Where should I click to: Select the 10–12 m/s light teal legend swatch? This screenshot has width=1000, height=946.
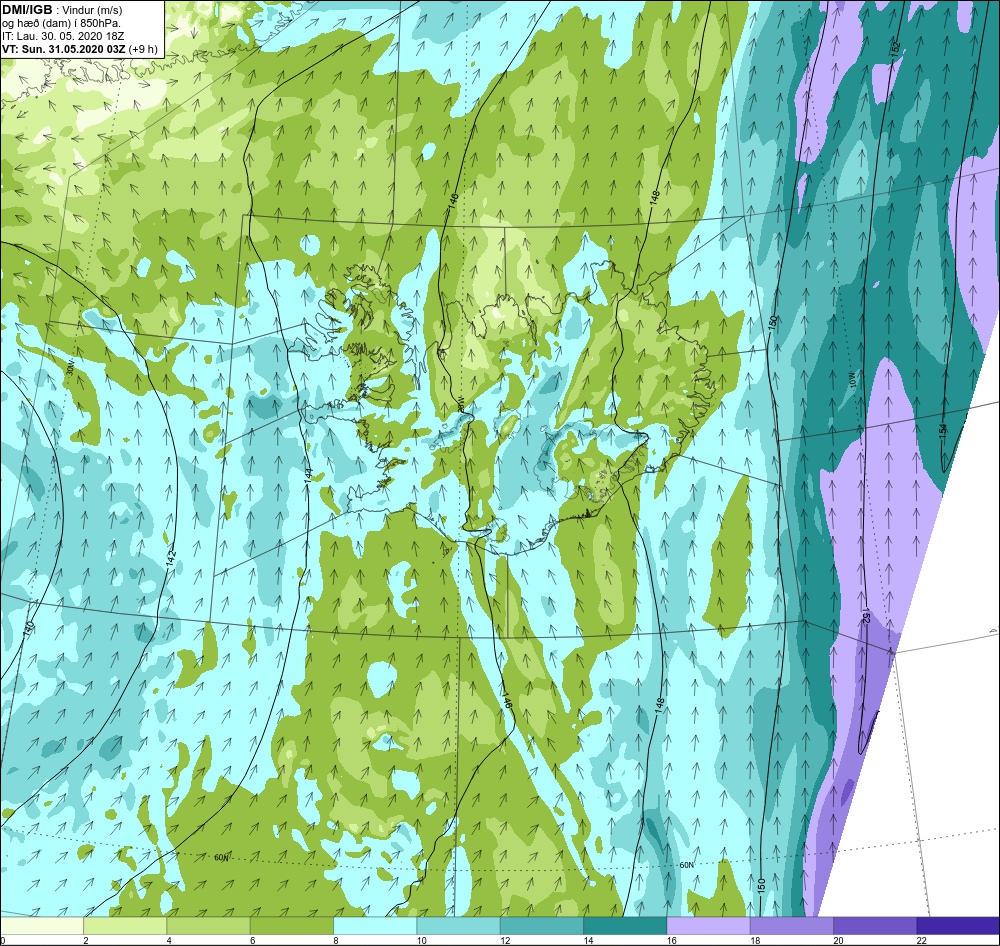[x=458, y=925]
